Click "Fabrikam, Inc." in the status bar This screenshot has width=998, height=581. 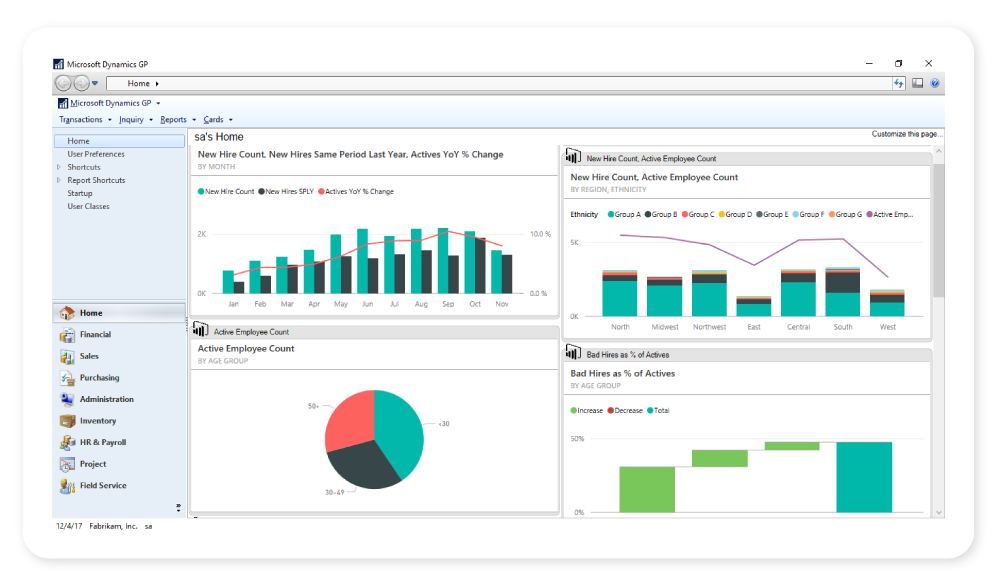[113, 526]
